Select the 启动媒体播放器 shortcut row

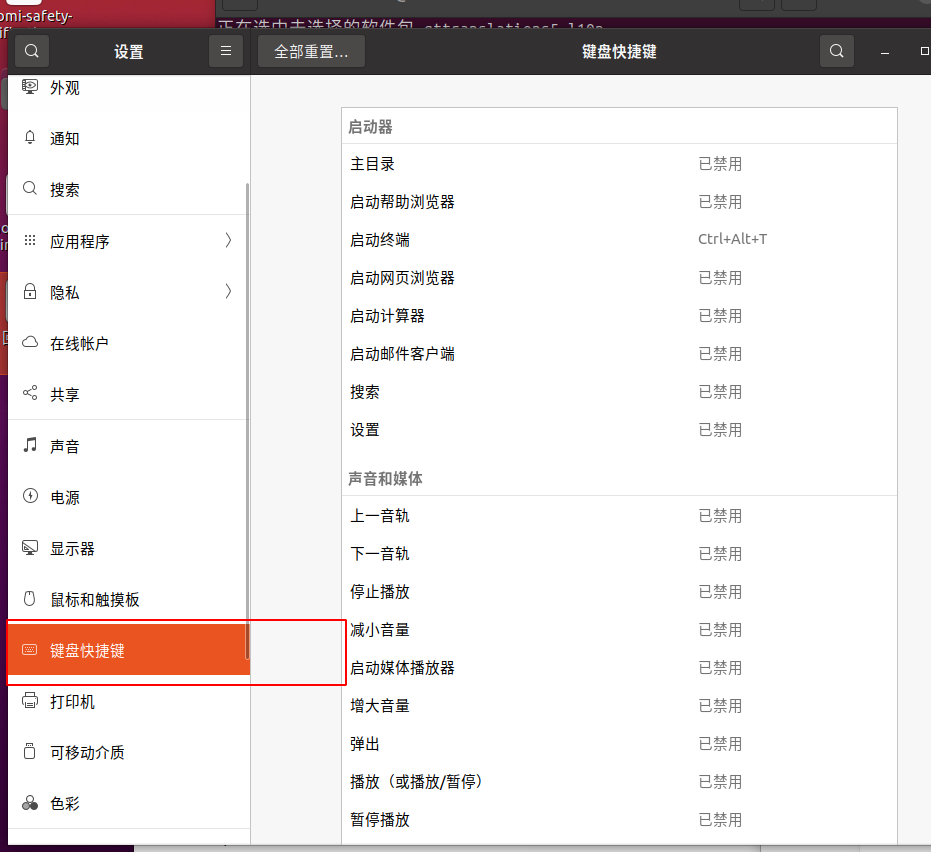tap(619, 667)
